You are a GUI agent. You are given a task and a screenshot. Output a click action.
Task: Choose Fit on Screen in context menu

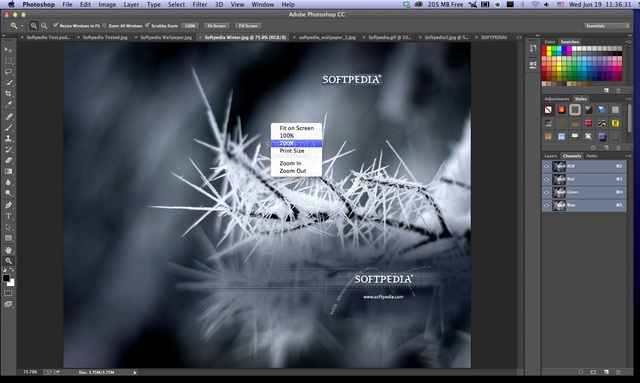(296, 128)
